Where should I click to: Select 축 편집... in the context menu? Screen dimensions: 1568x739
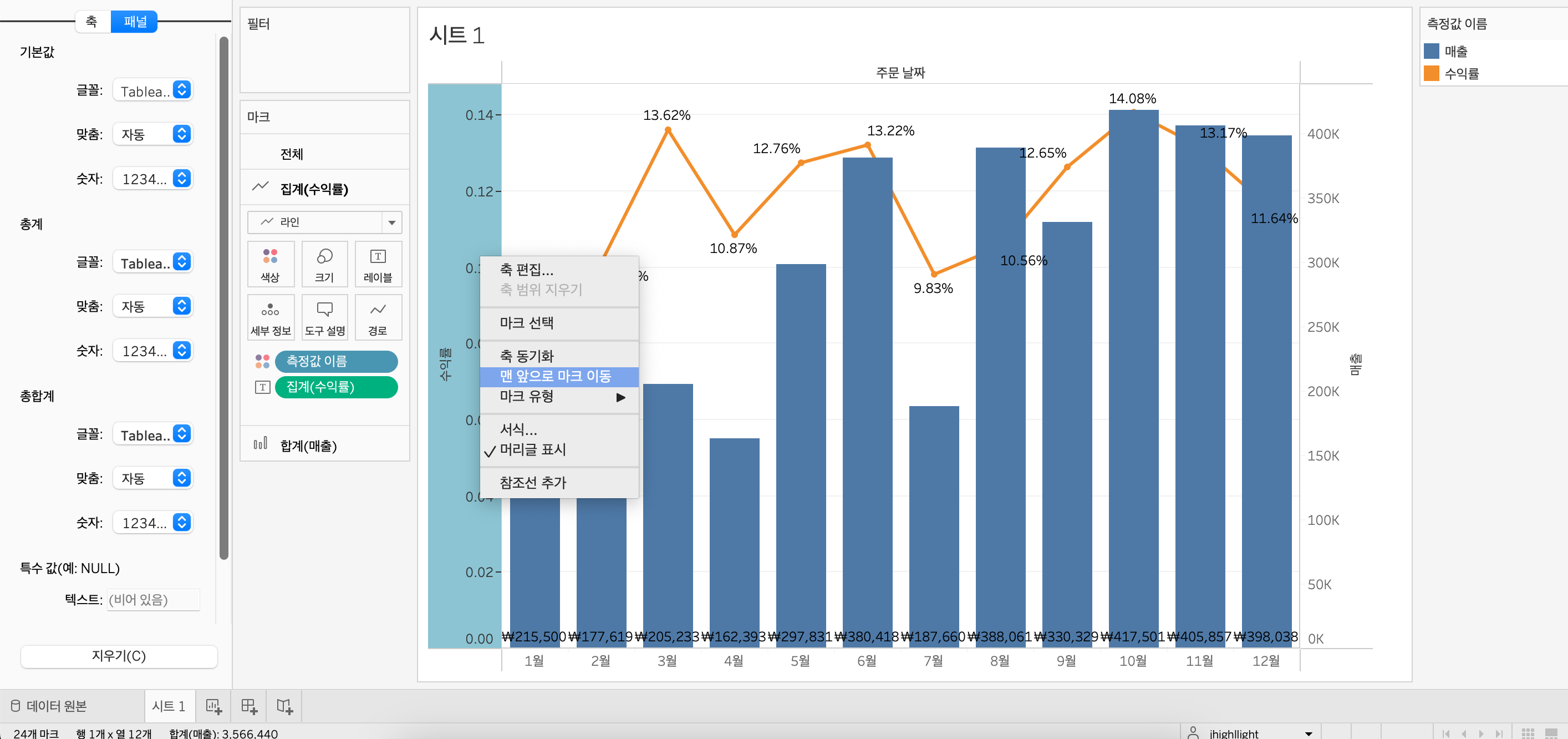pyautogui.click(x=526, y=269)
